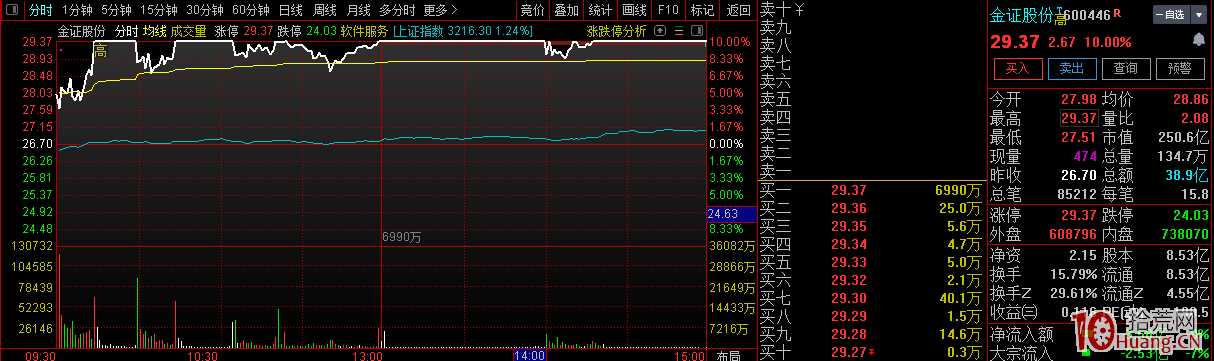Click the alert bell icon
This screenshot has height=361, width=1214.
tap(1199, 40)
